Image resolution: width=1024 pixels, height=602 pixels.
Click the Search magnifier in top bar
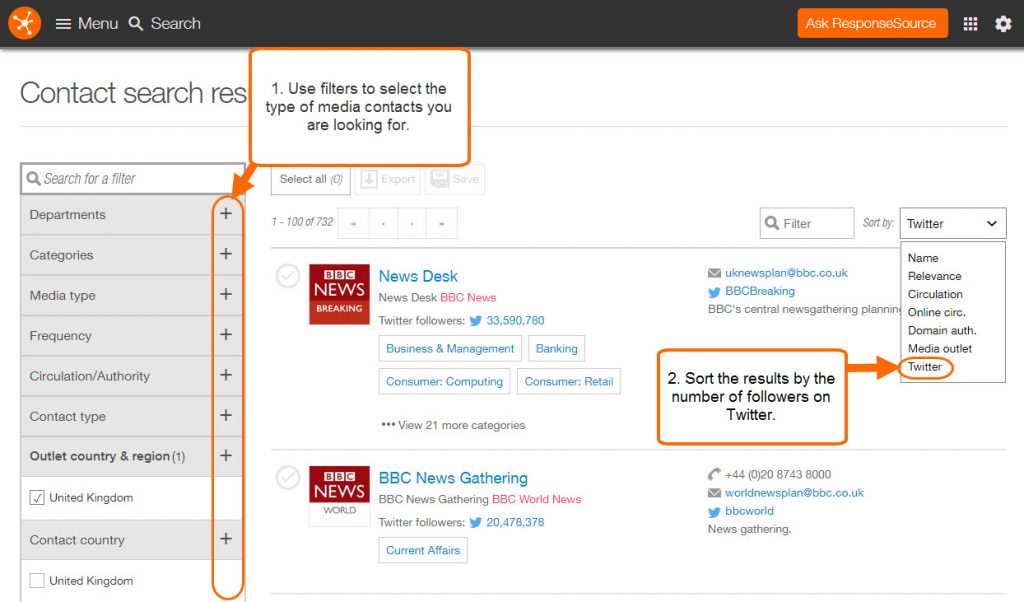[x=136, y=24]
